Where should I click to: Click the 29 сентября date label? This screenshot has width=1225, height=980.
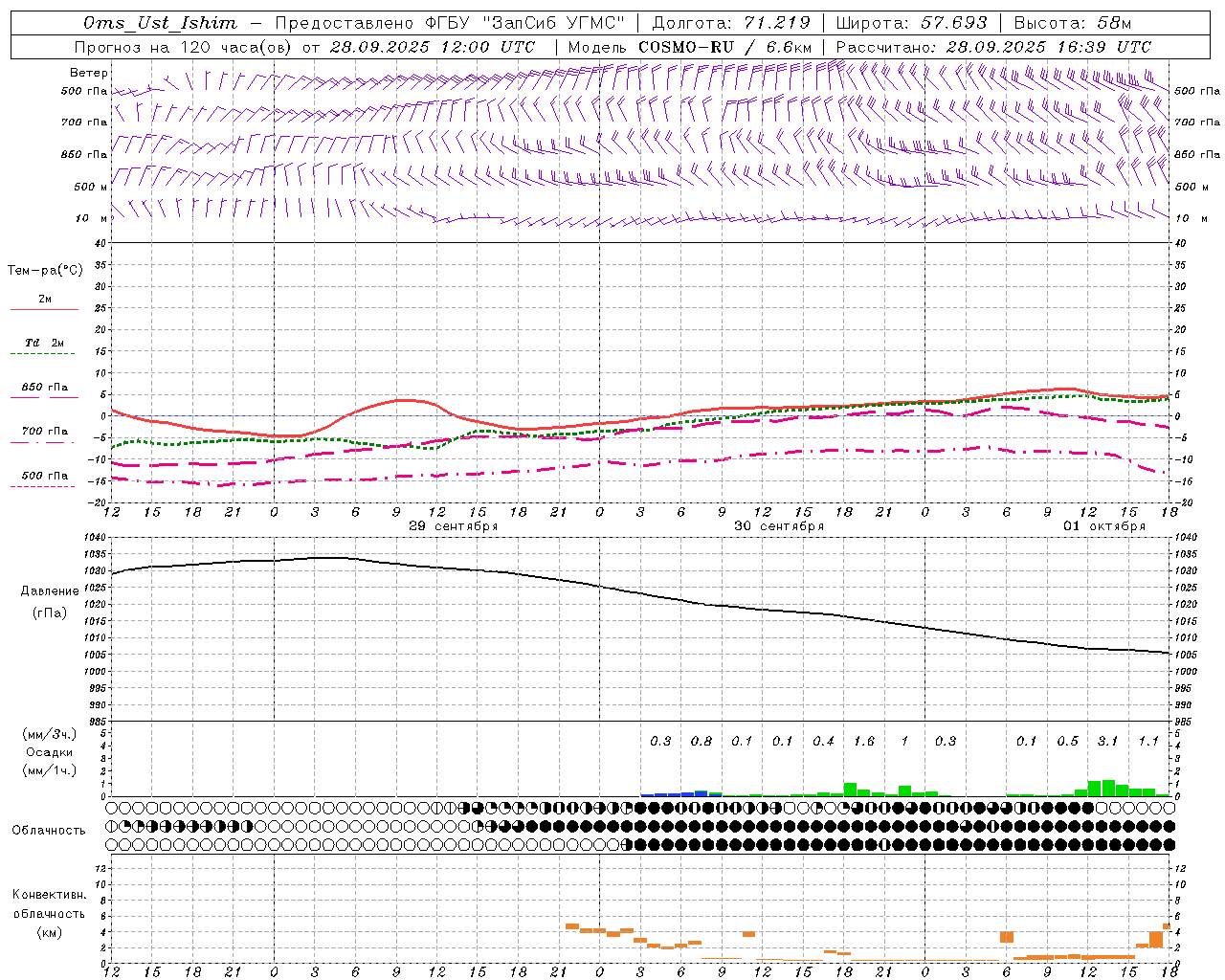coord(454,526)
